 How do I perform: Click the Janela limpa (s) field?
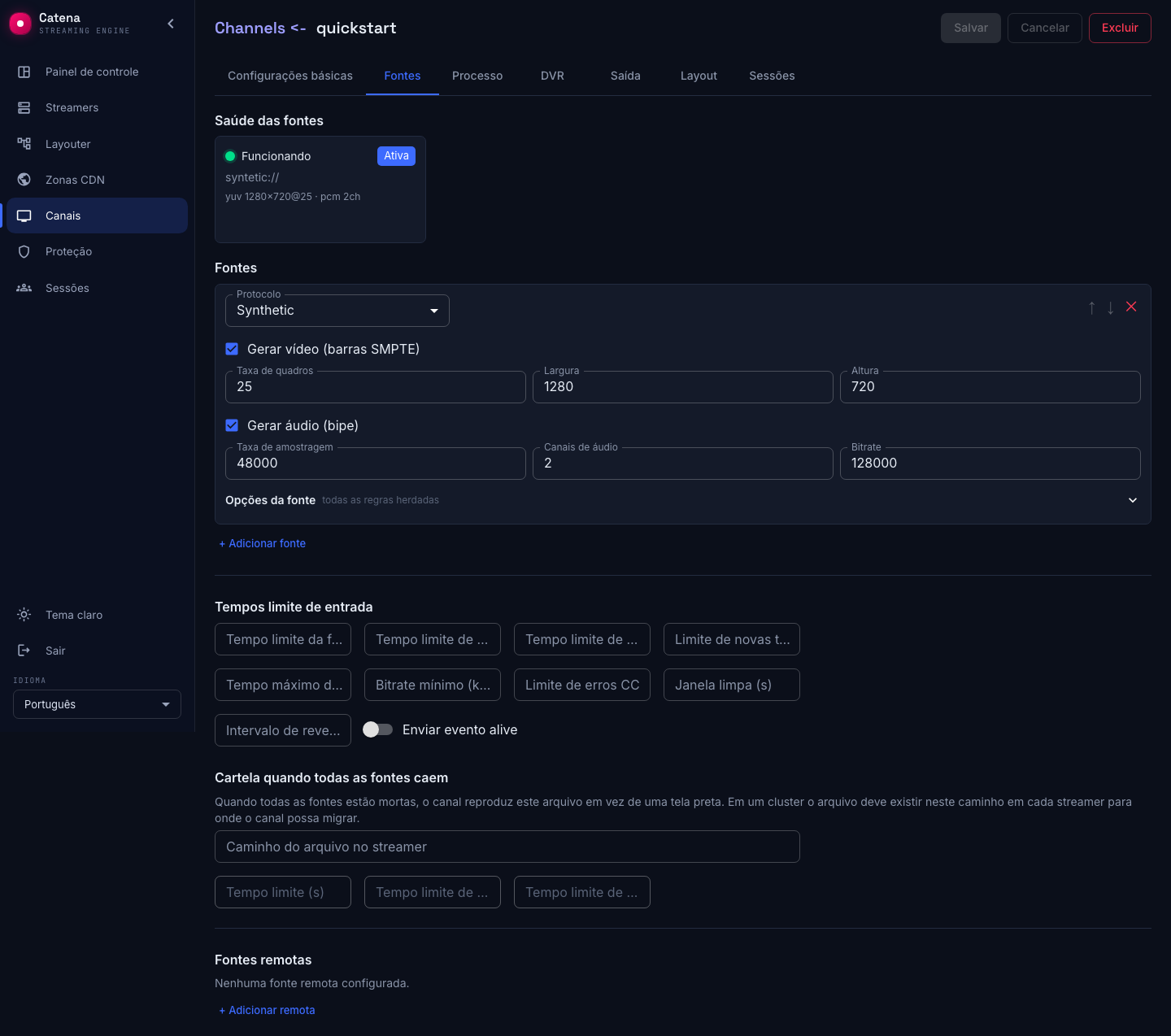(x=732, y=685)
